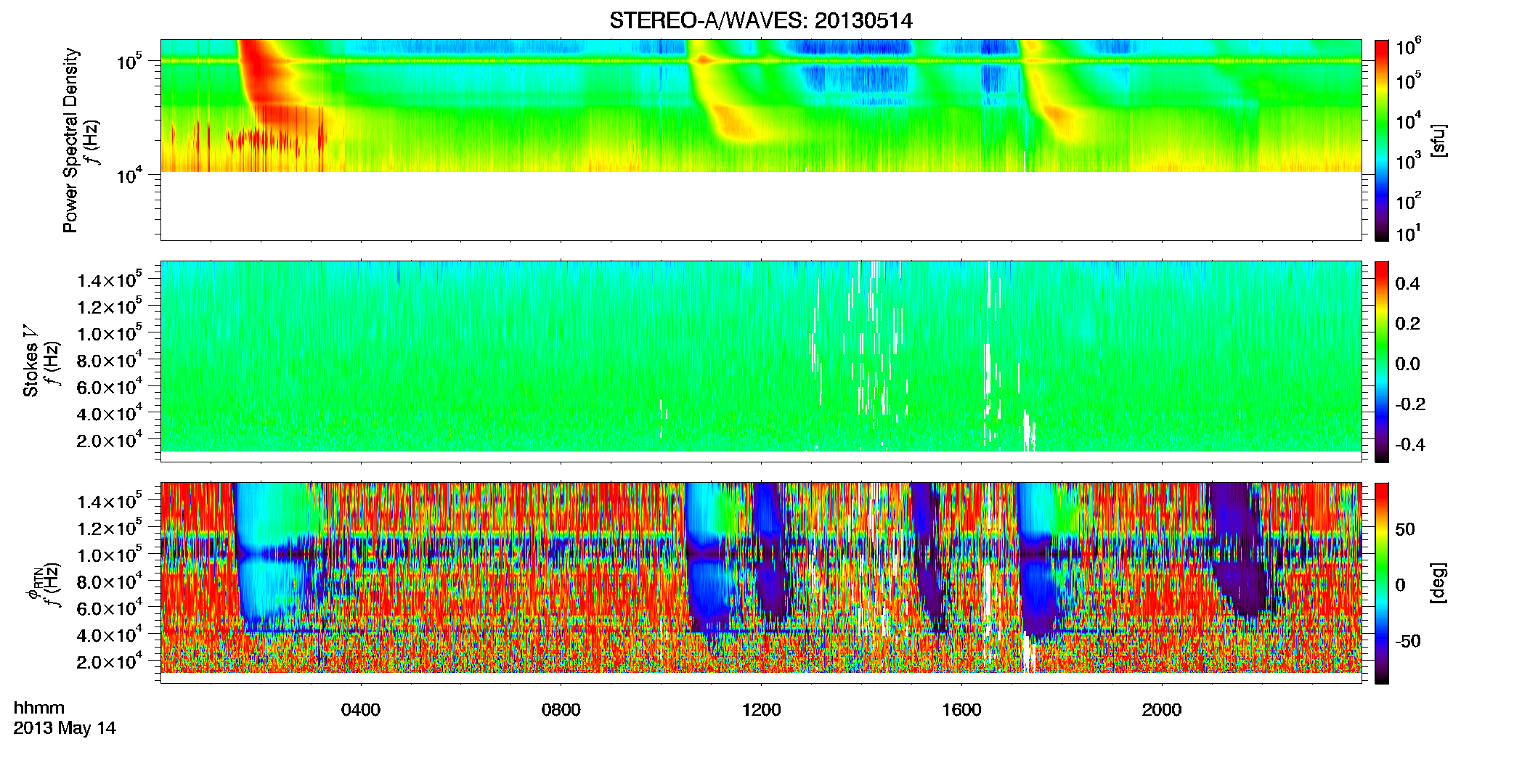Click the [sfu] colorbar unit label
Screen dimensions: 1522x784
pyautogui.click(x=1438, y=140)
